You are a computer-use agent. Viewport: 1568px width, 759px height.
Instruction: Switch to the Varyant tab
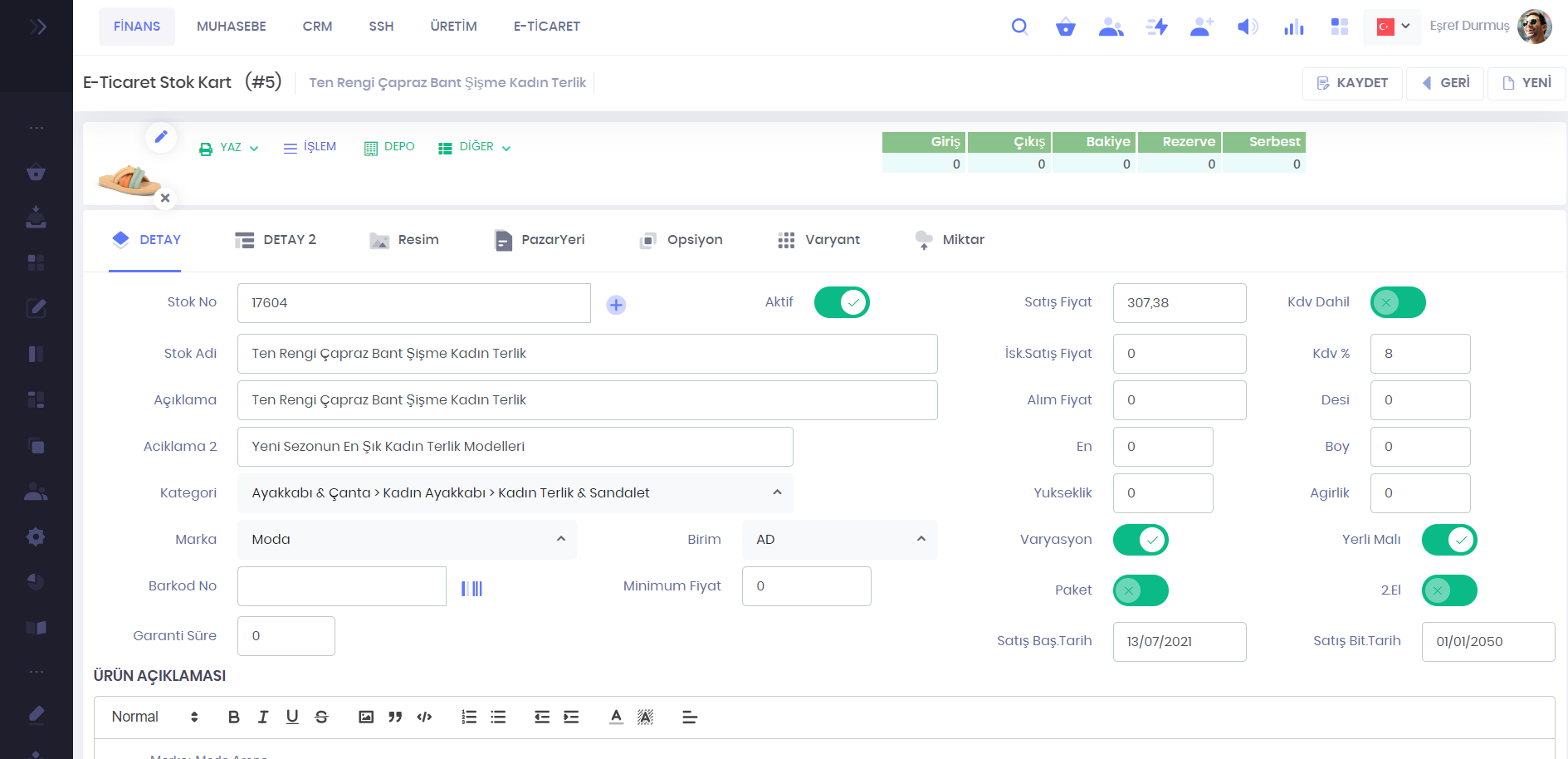[819, 240]
